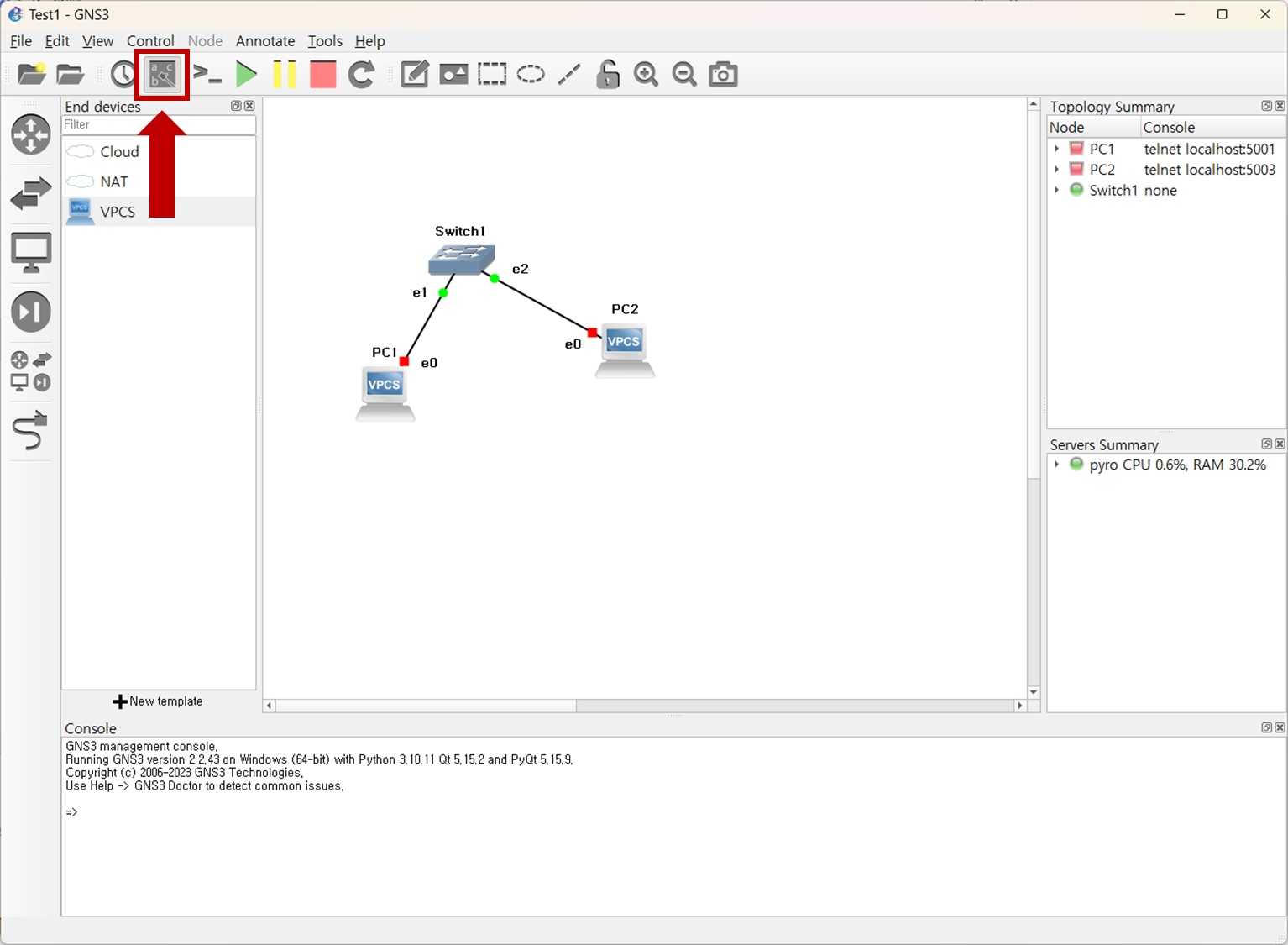Stop all nodes with red square button

coord(322,74)
